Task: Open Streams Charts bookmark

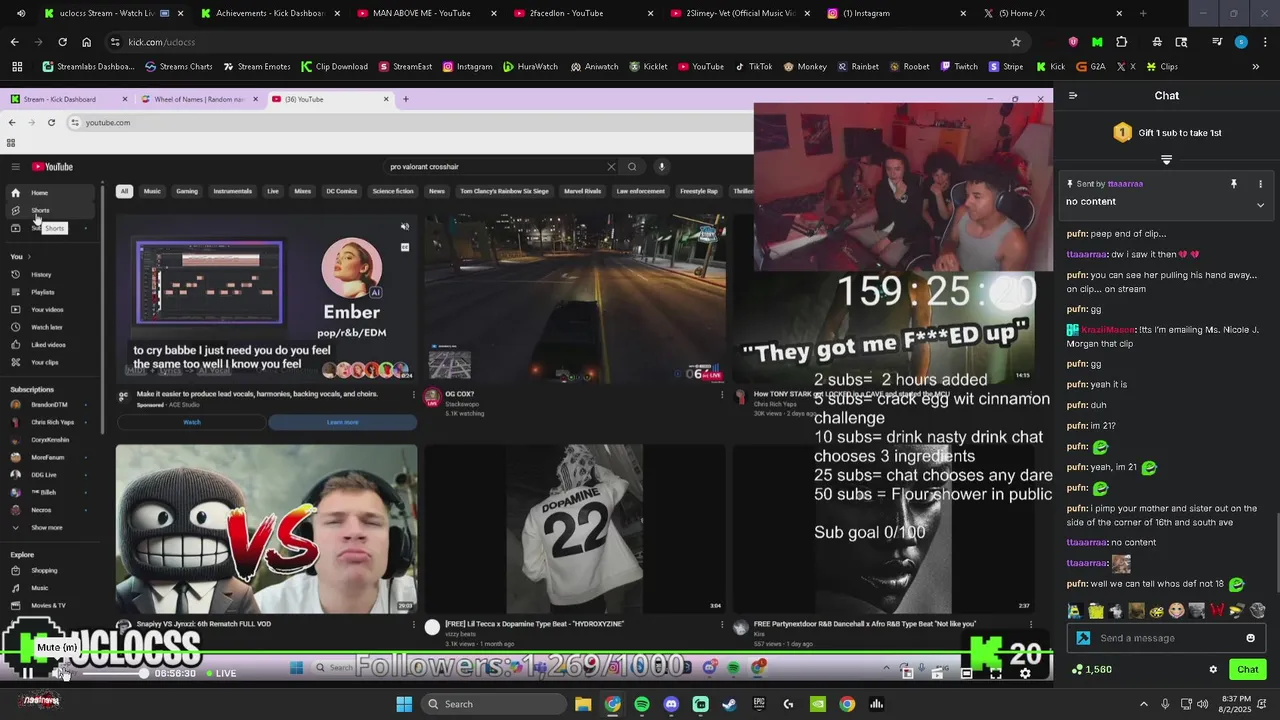Action: pyautogui.click(x=179, y=67)
